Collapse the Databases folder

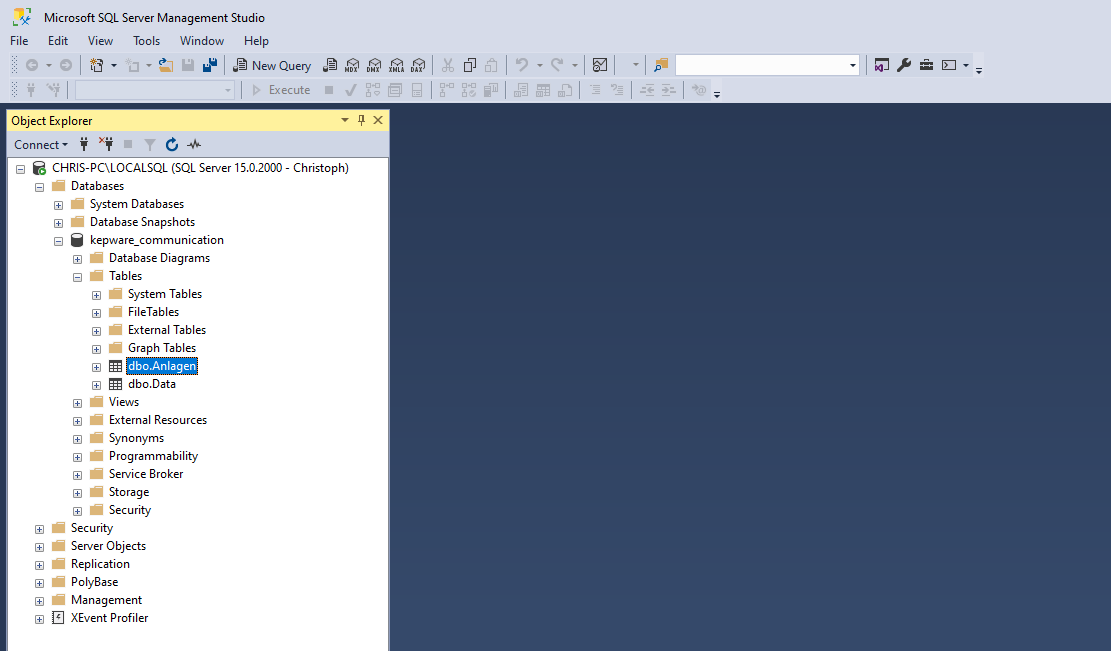pos(40,187)
